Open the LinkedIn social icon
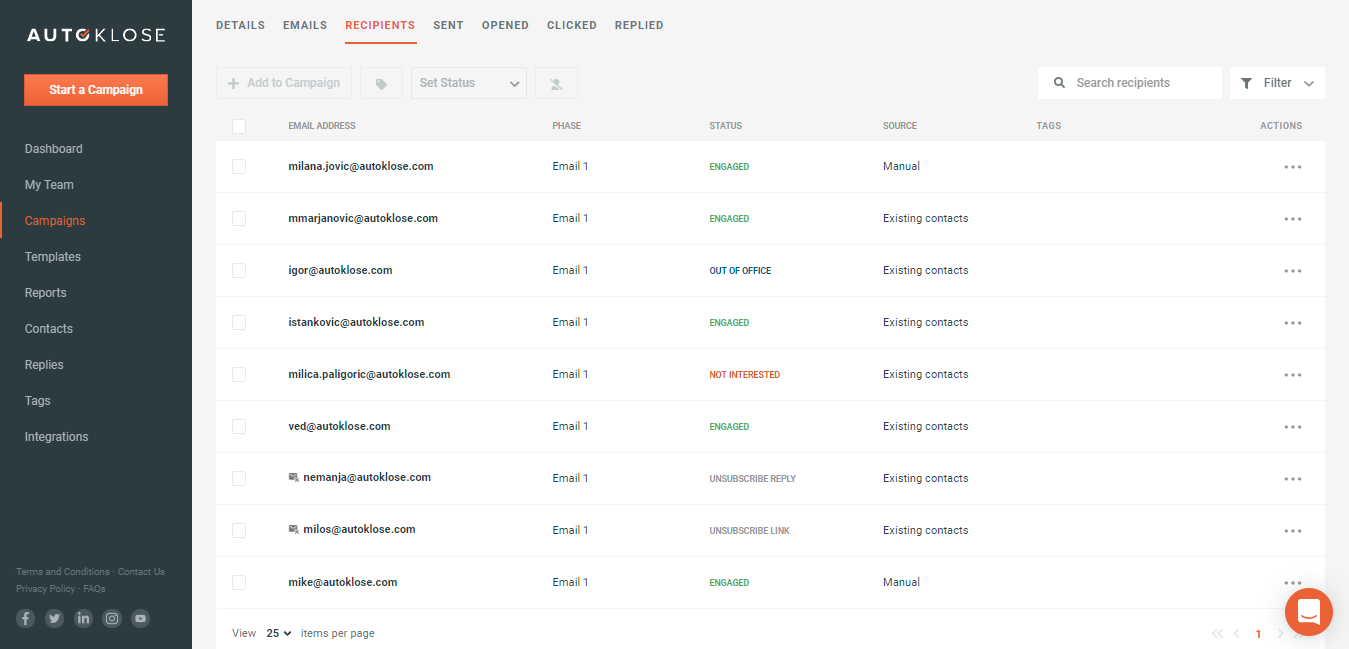The height and width of the screenshot is (649, 1349). pyautogui.click(x=83, y=618)
